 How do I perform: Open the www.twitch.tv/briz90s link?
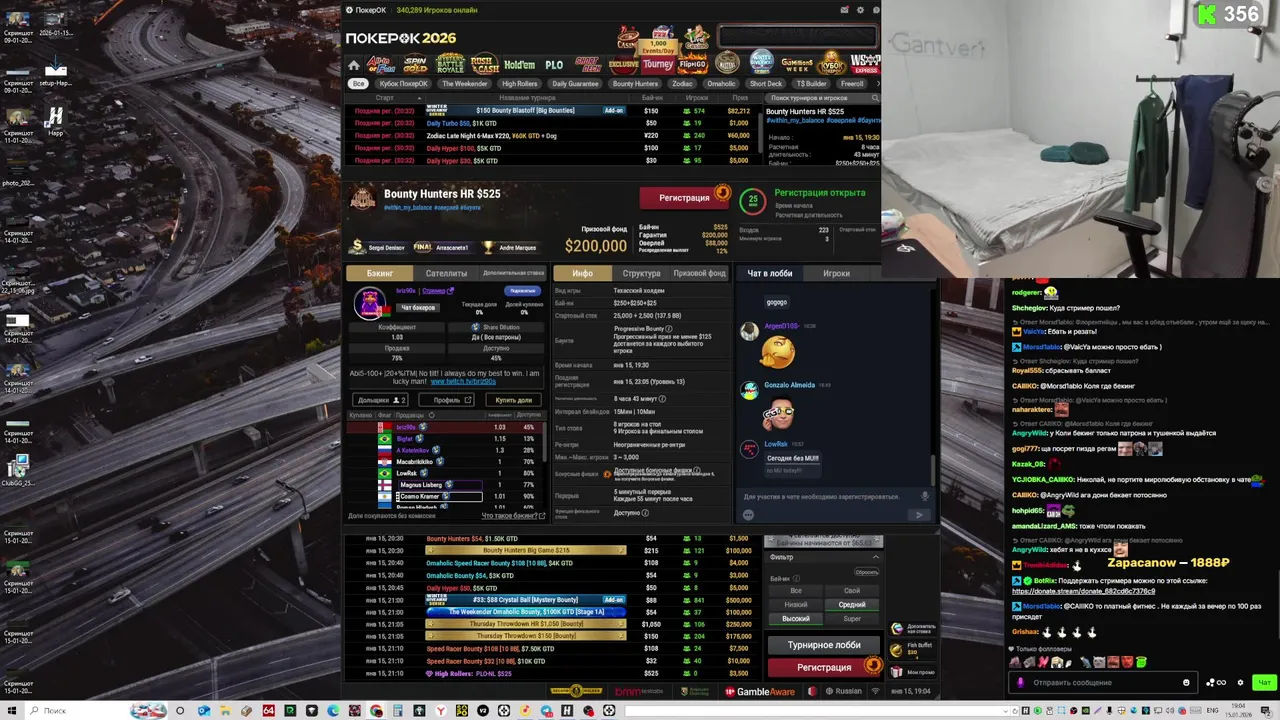point(461,382)
